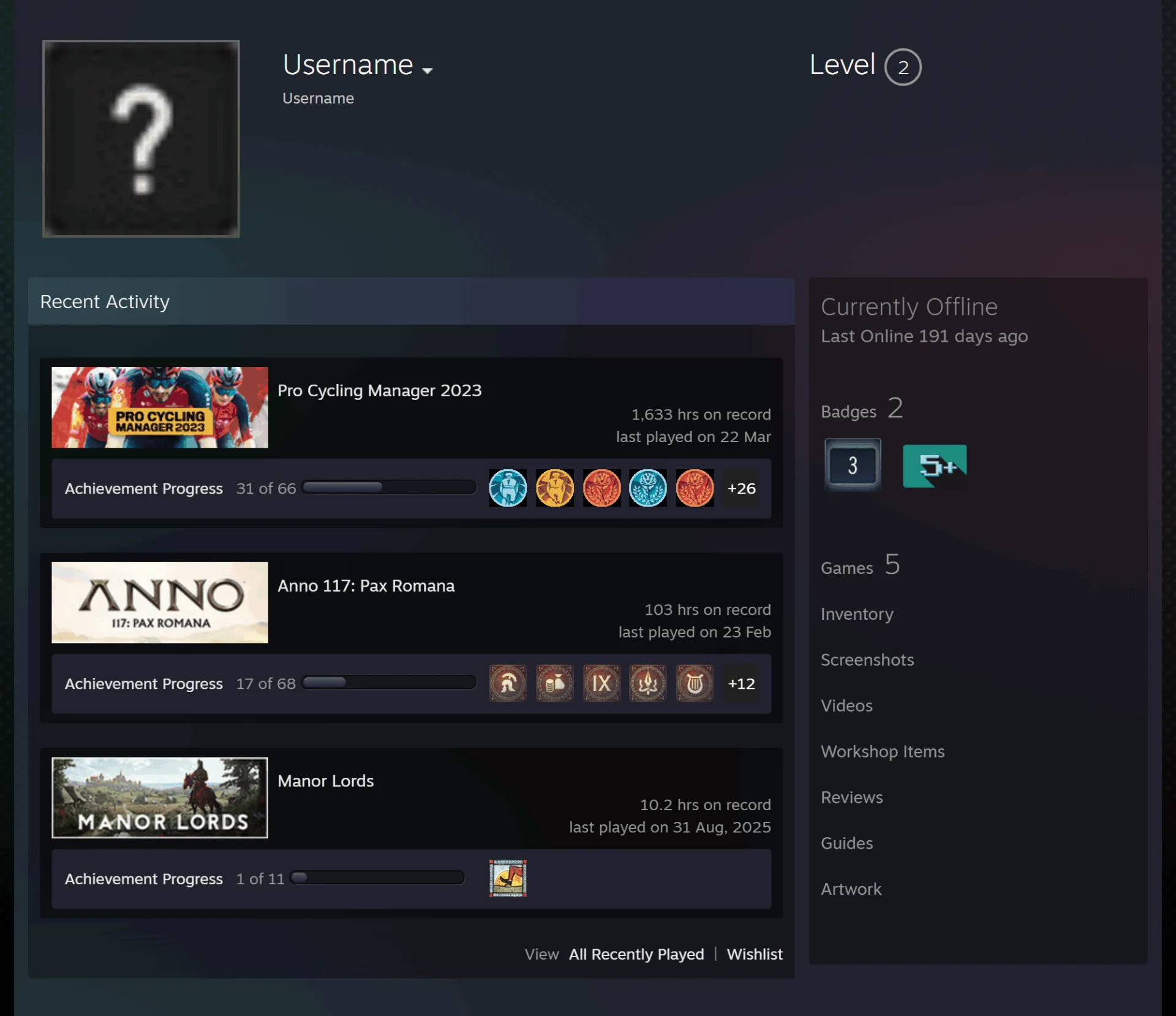1176x1016 pixels.
Task: Go to Screenshots
Action: coord(867,660)
